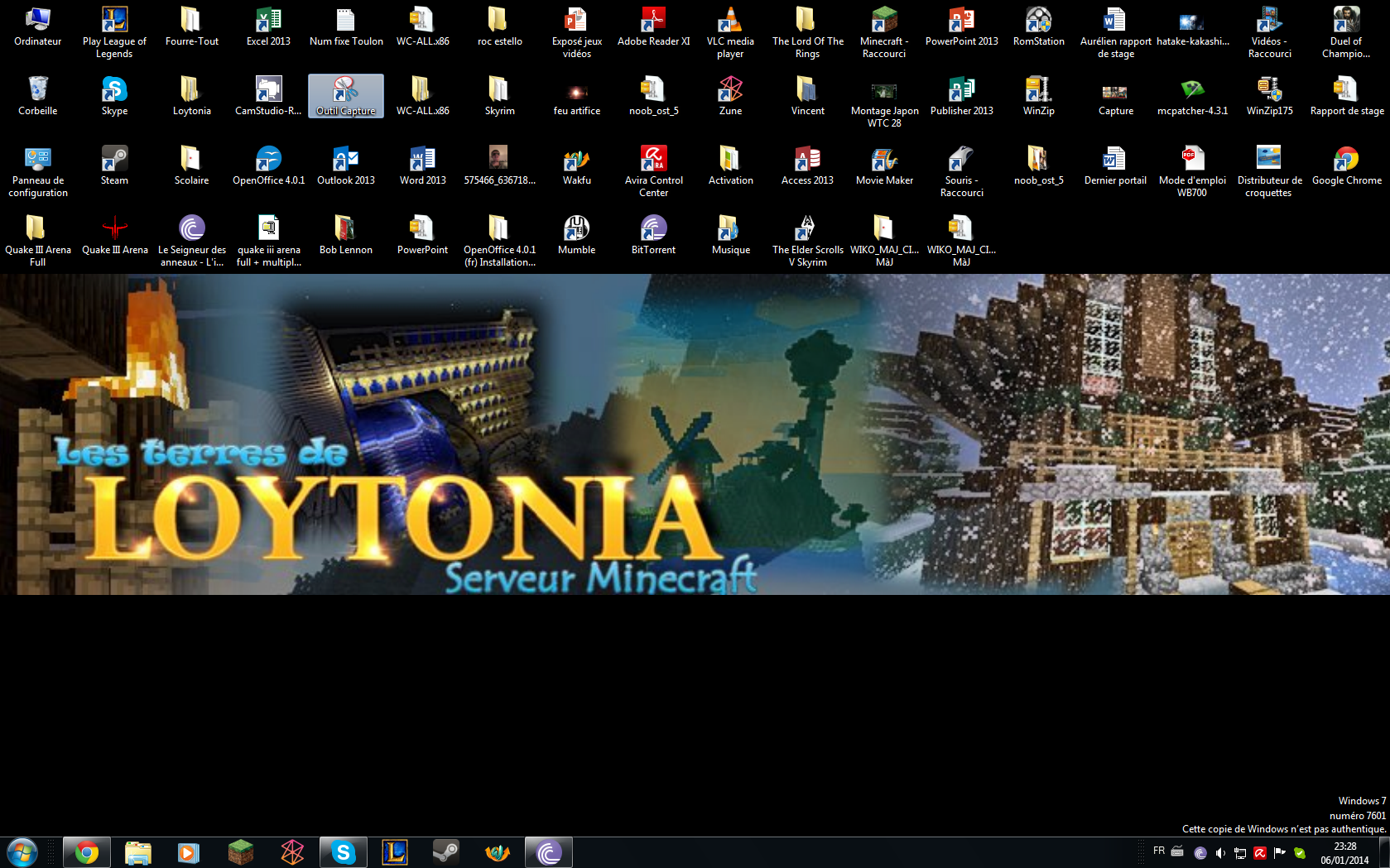Open Minecraft grass block taskbar icon

[x=241, y=852]
